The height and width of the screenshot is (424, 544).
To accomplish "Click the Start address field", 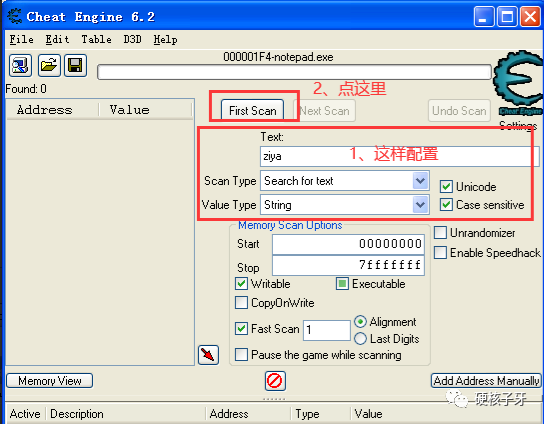I will 348,244.
